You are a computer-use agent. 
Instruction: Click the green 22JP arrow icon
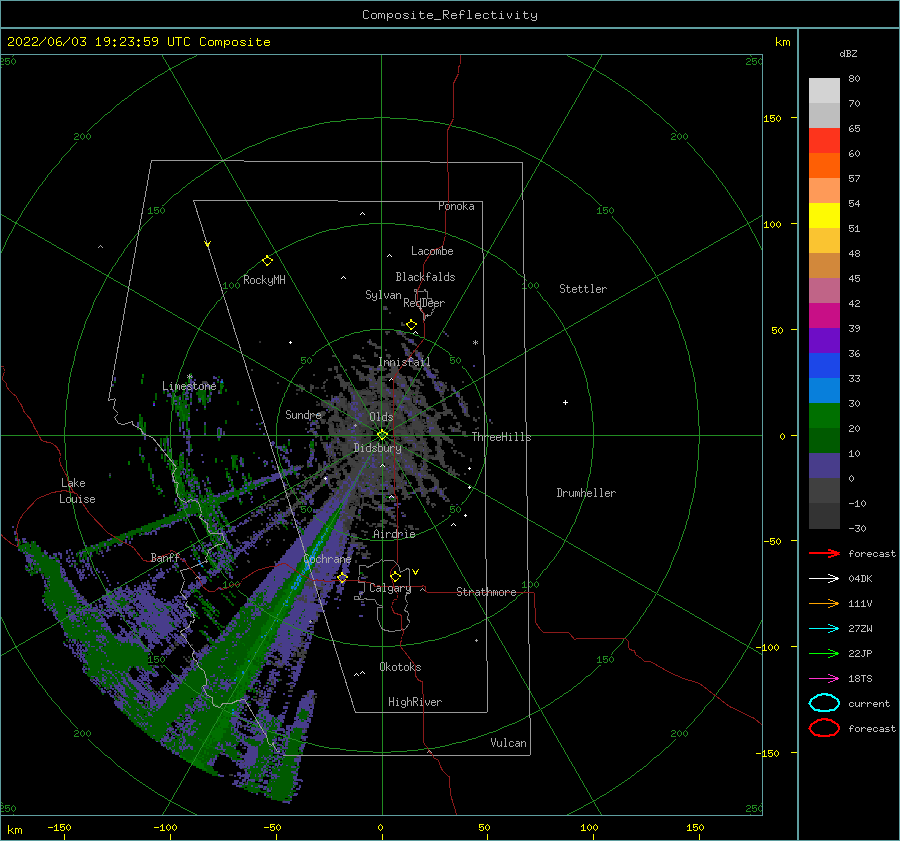tap(824, 653)
